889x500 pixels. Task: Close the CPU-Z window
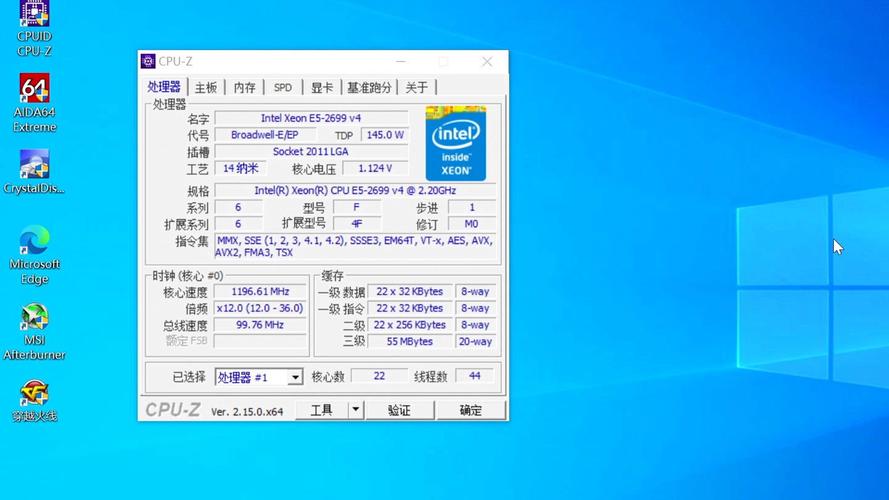pos(487,61)
